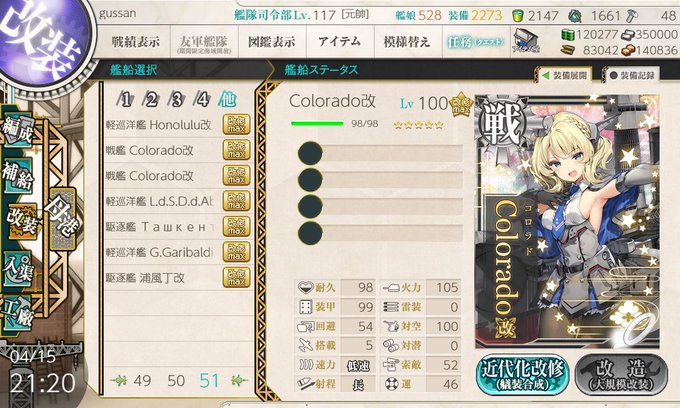Click 近代化改修 modernization button
Viewport: 680px width, 408px height.
click(523, 375)
